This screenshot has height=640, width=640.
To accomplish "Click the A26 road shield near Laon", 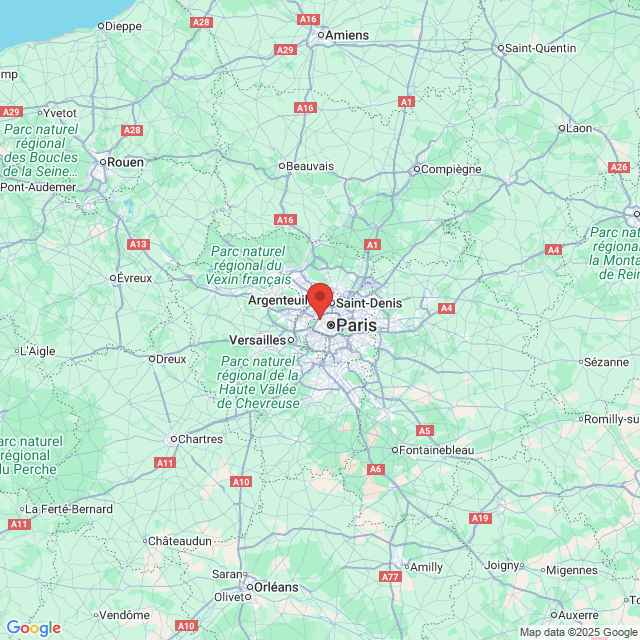I will tap(619, 167).
